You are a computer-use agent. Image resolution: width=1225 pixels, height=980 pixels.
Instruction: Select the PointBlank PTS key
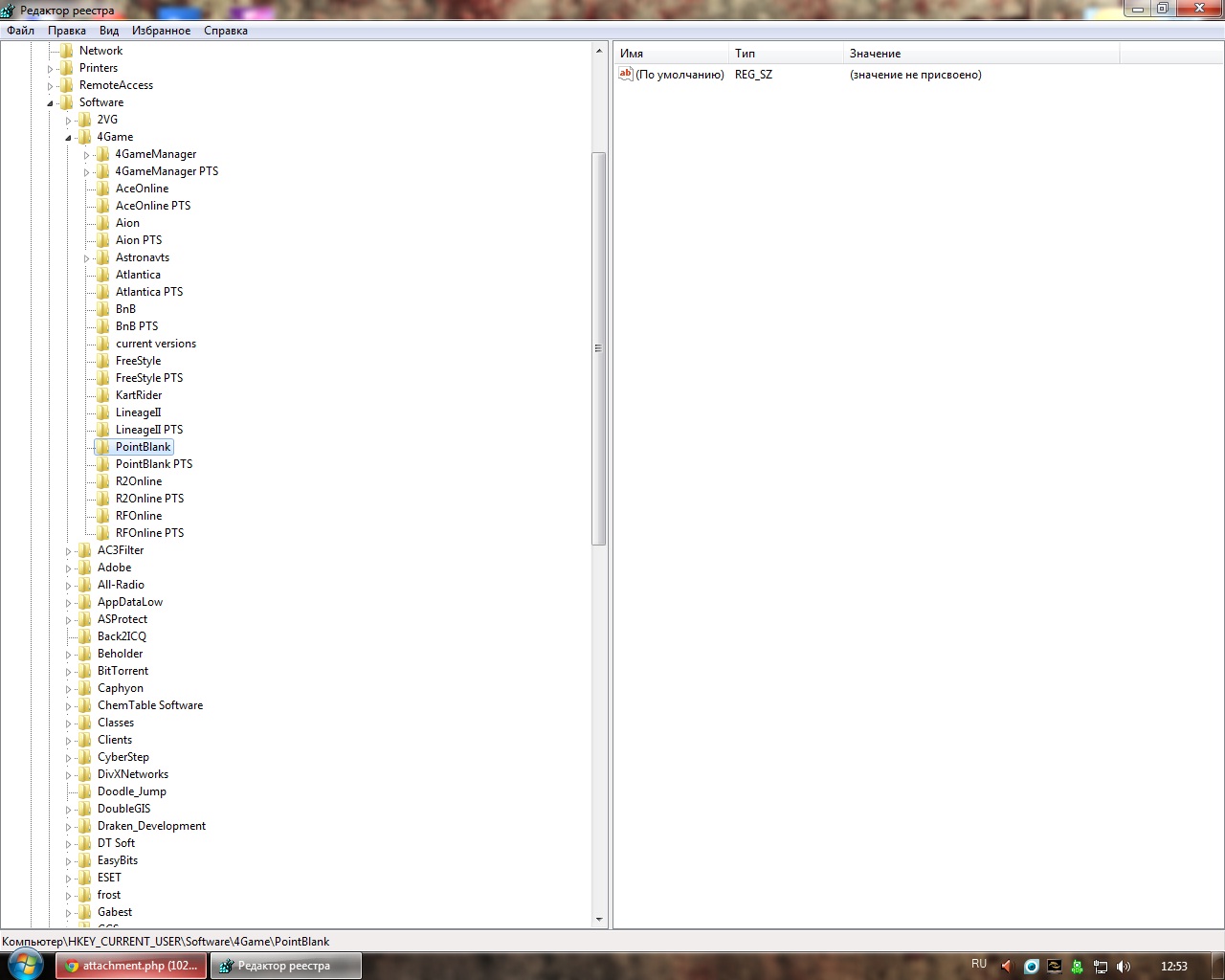pos(154,464)
